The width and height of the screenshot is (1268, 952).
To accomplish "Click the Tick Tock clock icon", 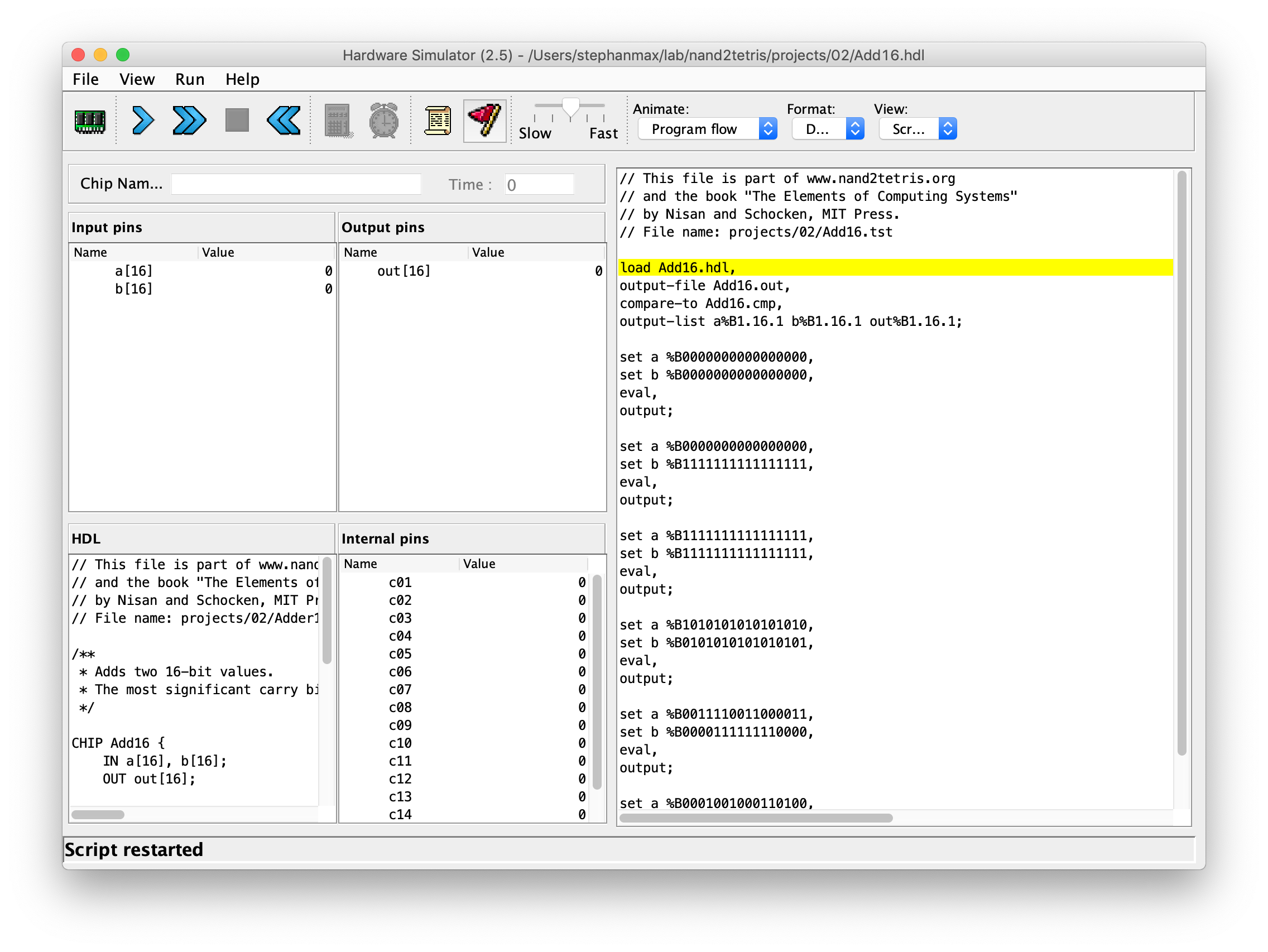I will click(x=383, y=121).
